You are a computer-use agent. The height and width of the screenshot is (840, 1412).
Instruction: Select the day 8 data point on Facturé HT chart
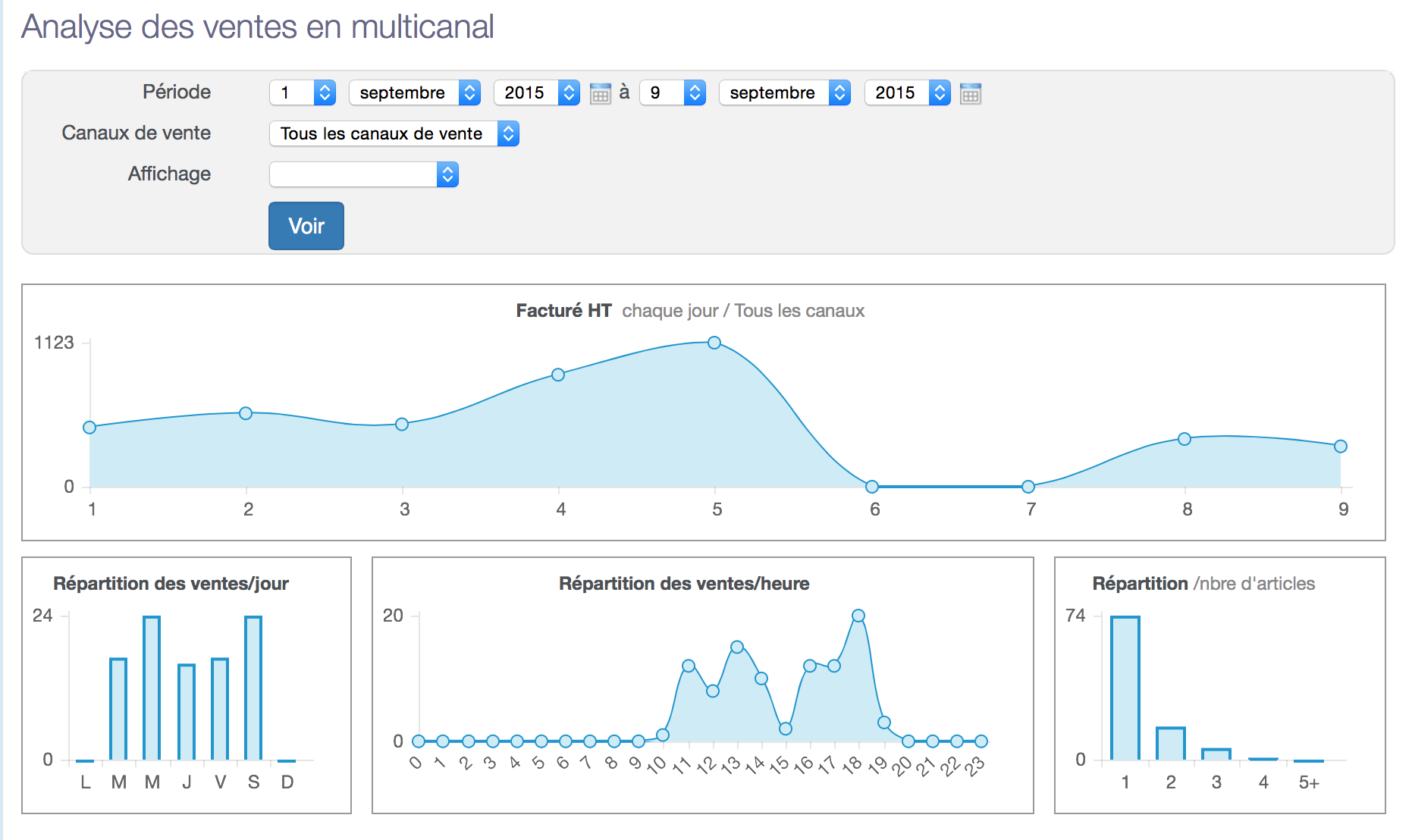(x=1185, y=439)
